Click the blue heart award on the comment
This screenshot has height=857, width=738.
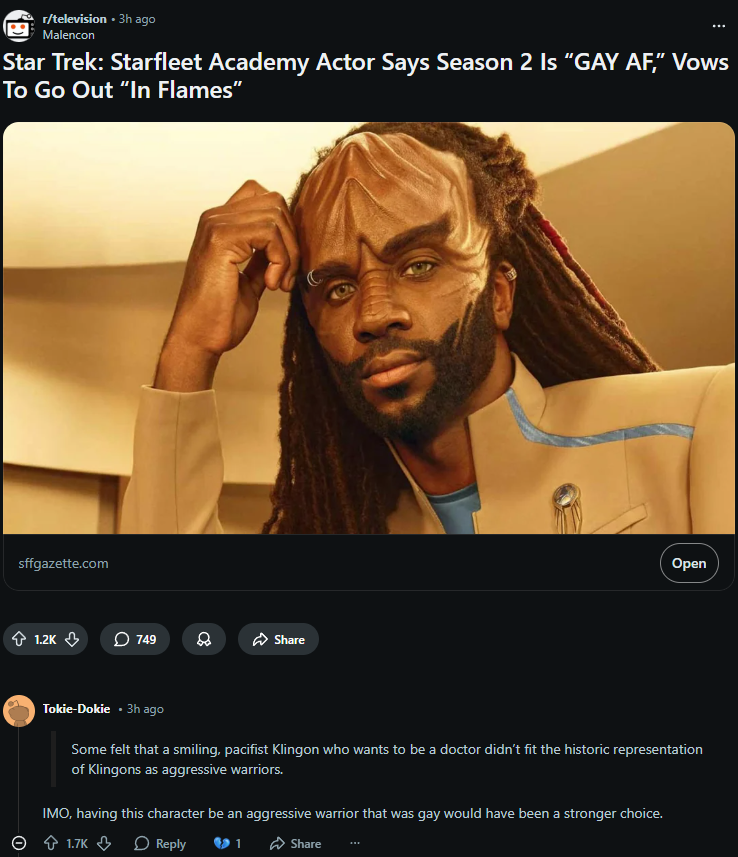coord(227,843)
